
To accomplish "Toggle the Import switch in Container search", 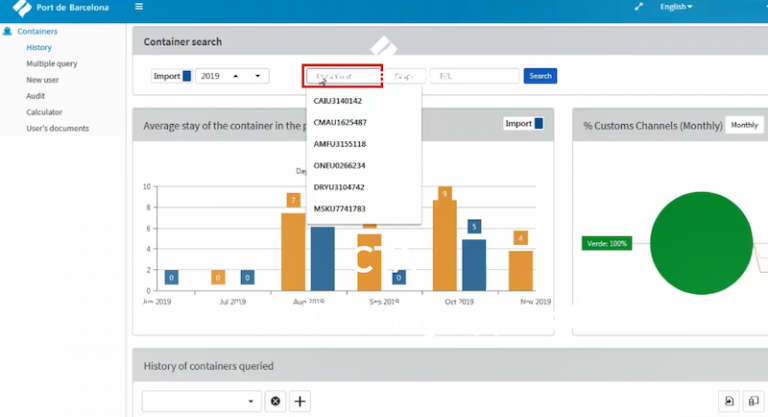I will coord(186,76).
